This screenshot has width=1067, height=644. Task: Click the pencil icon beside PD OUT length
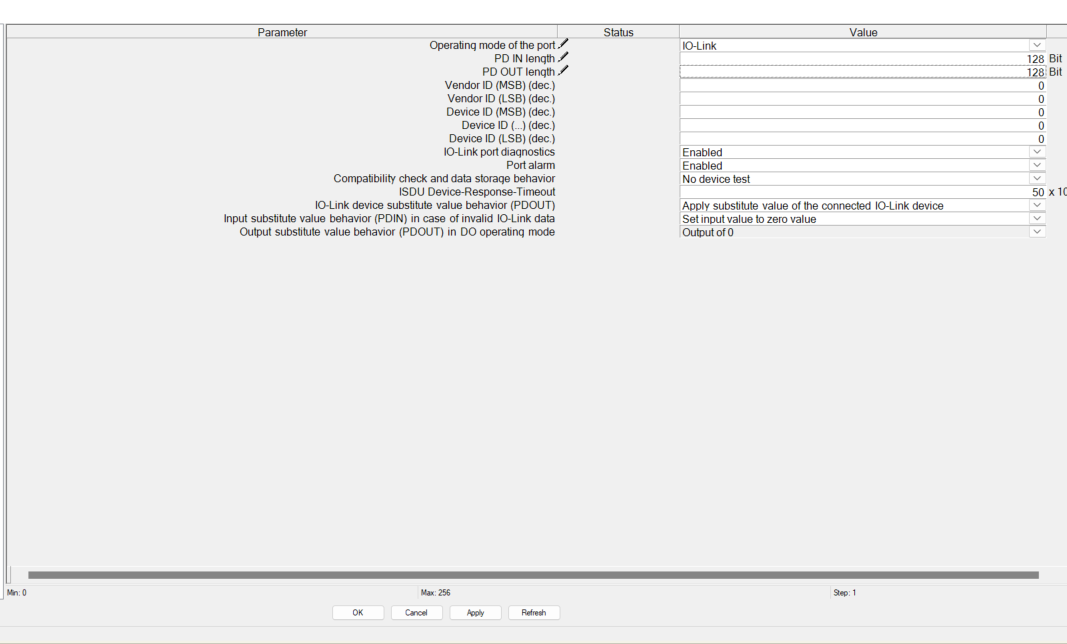point(563,71)
